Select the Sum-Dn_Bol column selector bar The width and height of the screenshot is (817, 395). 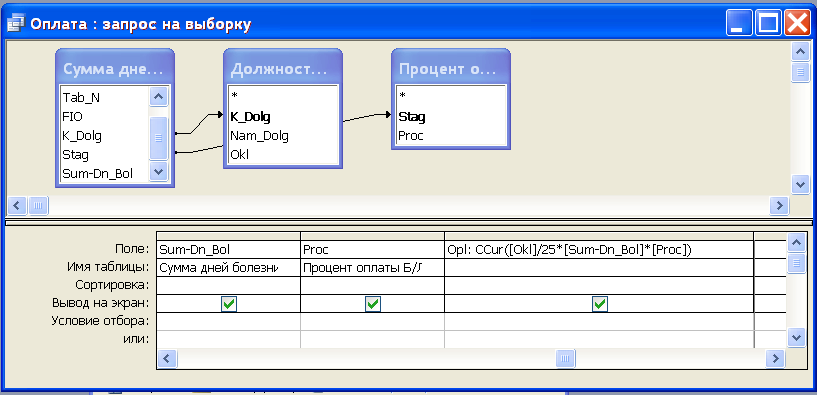(x=228, y=236)
